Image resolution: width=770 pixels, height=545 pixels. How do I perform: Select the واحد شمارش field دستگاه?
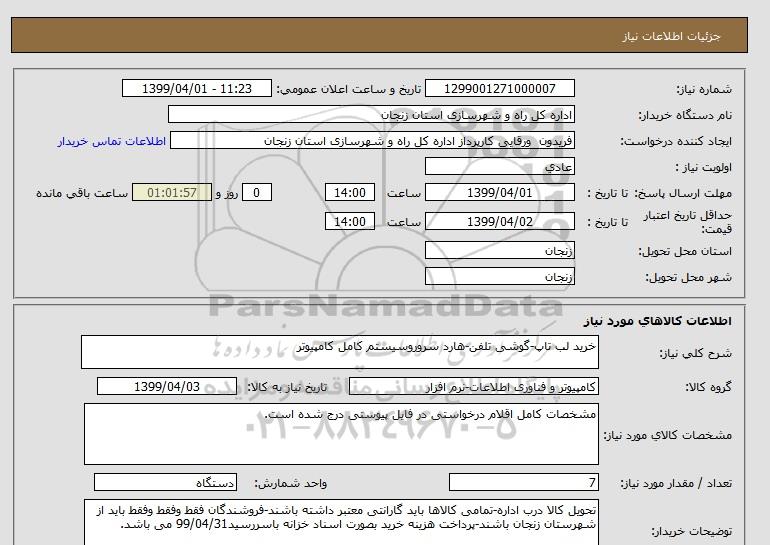pyautogui.click(x=165, y=483)
